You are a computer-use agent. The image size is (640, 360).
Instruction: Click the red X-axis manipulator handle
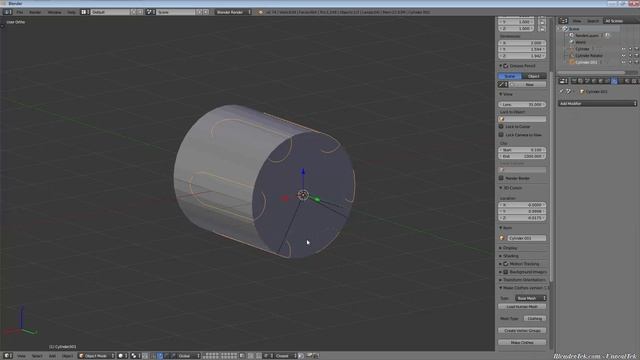click(285, 198)
